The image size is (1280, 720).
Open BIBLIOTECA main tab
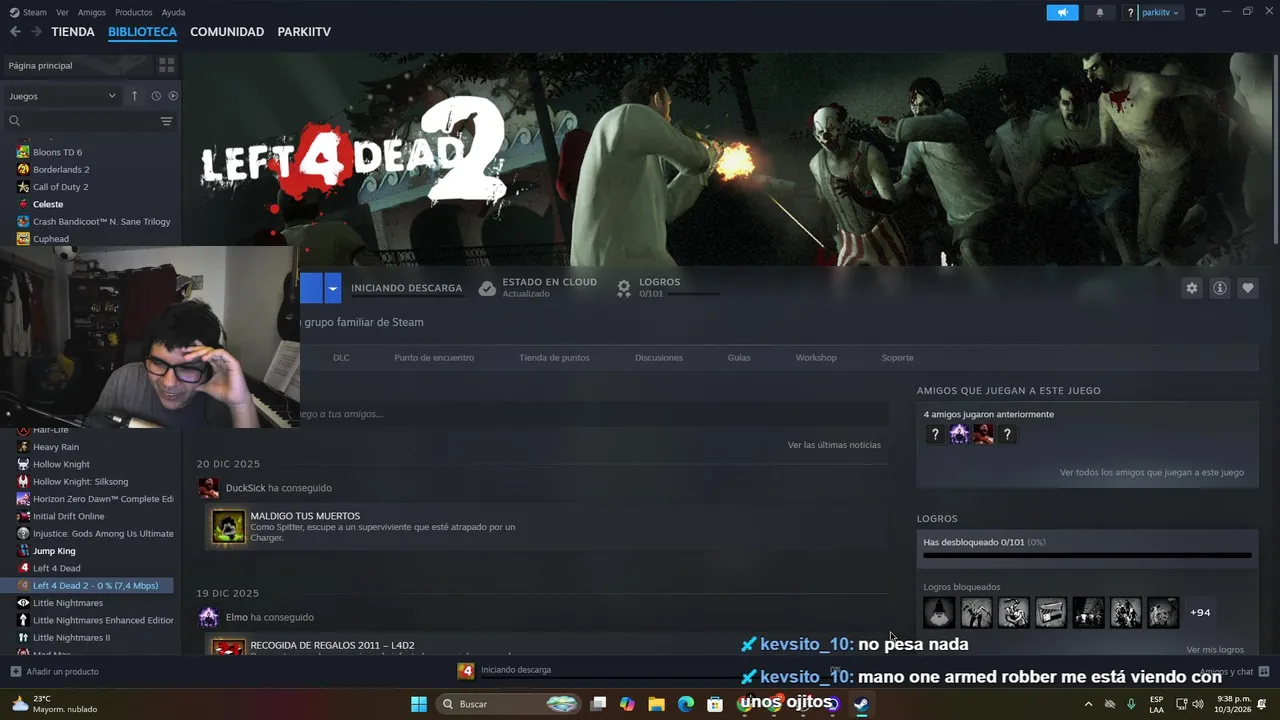(142, 32)
